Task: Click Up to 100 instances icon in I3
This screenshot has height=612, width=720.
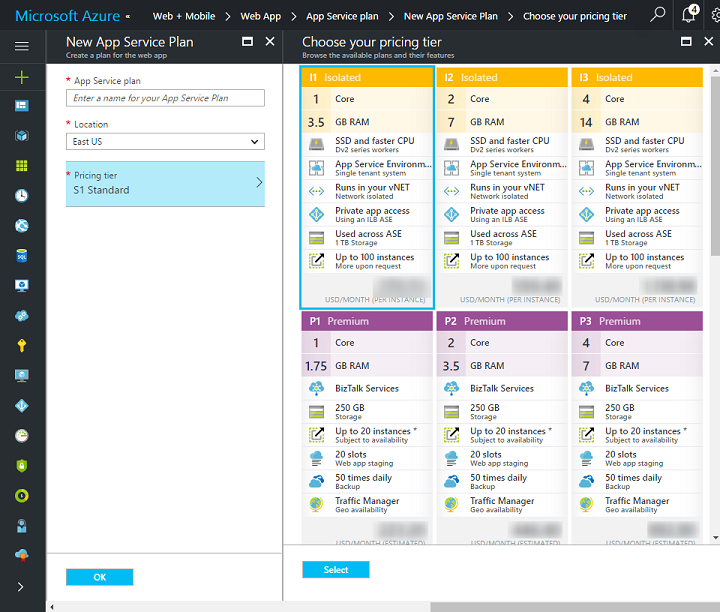Action: (x=586, y=261)
